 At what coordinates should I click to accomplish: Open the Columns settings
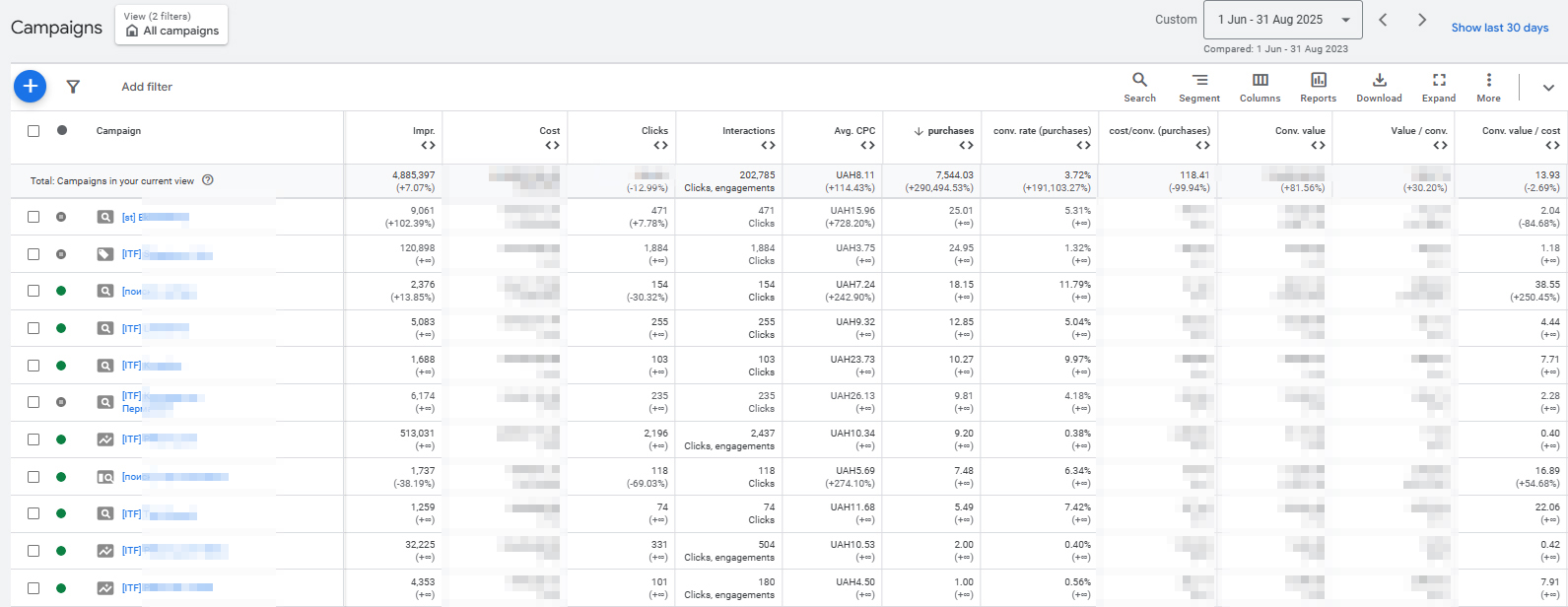click(1260, 87)
